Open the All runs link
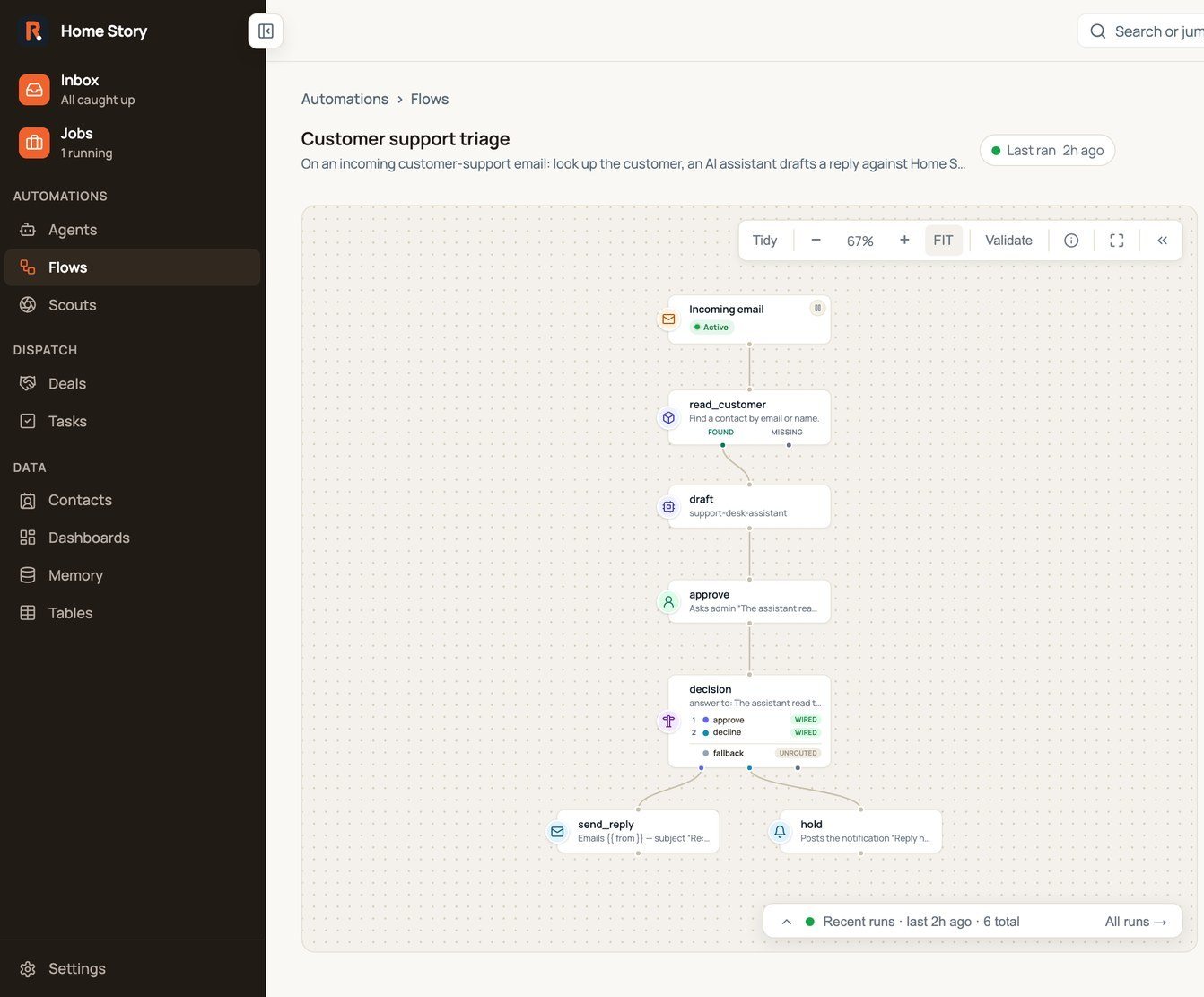The width and height of the screenshot is (1204, 997). pos(1136,922)
